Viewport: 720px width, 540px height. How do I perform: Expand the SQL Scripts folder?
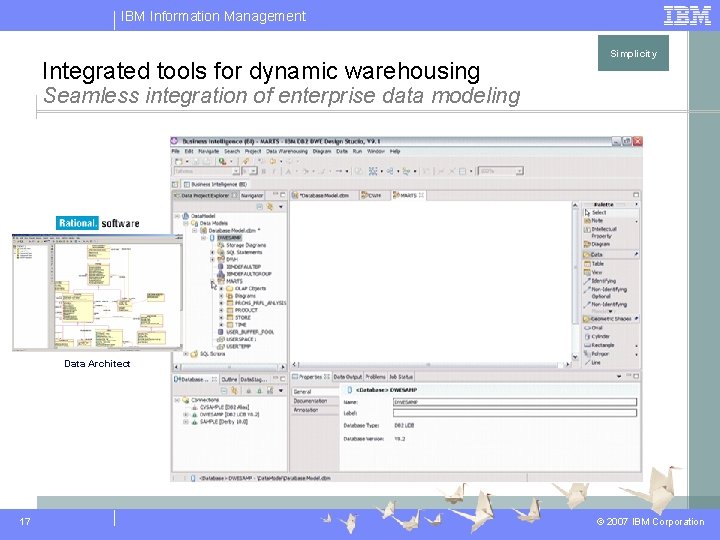[186, 354]
